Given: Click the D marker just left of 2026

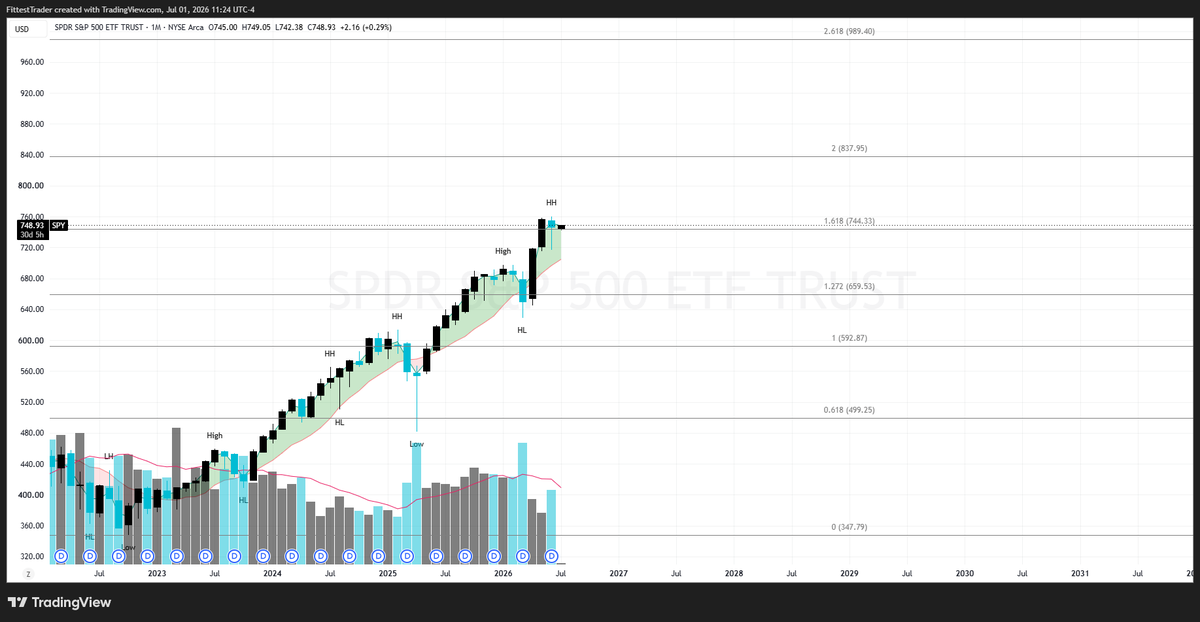Looking at the screenshot, I should pyautogui.click(x=494, y=556).
